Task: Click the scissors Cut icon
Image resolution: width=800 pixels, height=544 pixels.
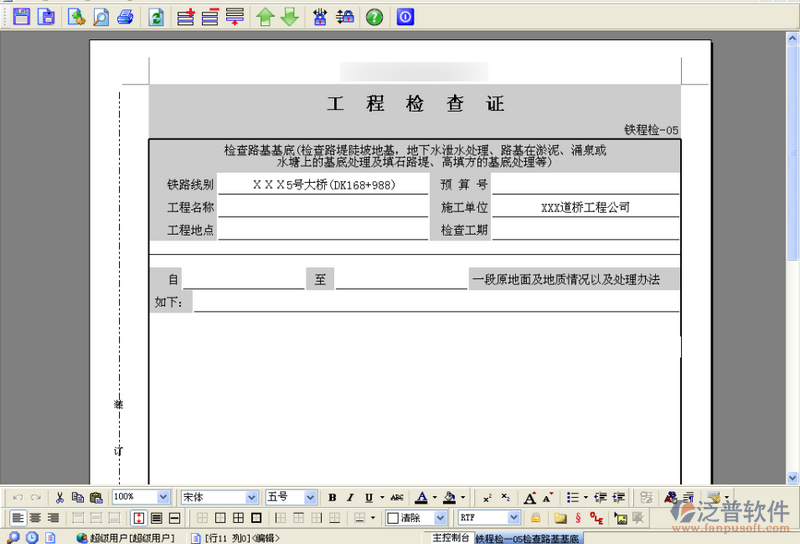Action: pyautogui.click(x=59, y=497)
